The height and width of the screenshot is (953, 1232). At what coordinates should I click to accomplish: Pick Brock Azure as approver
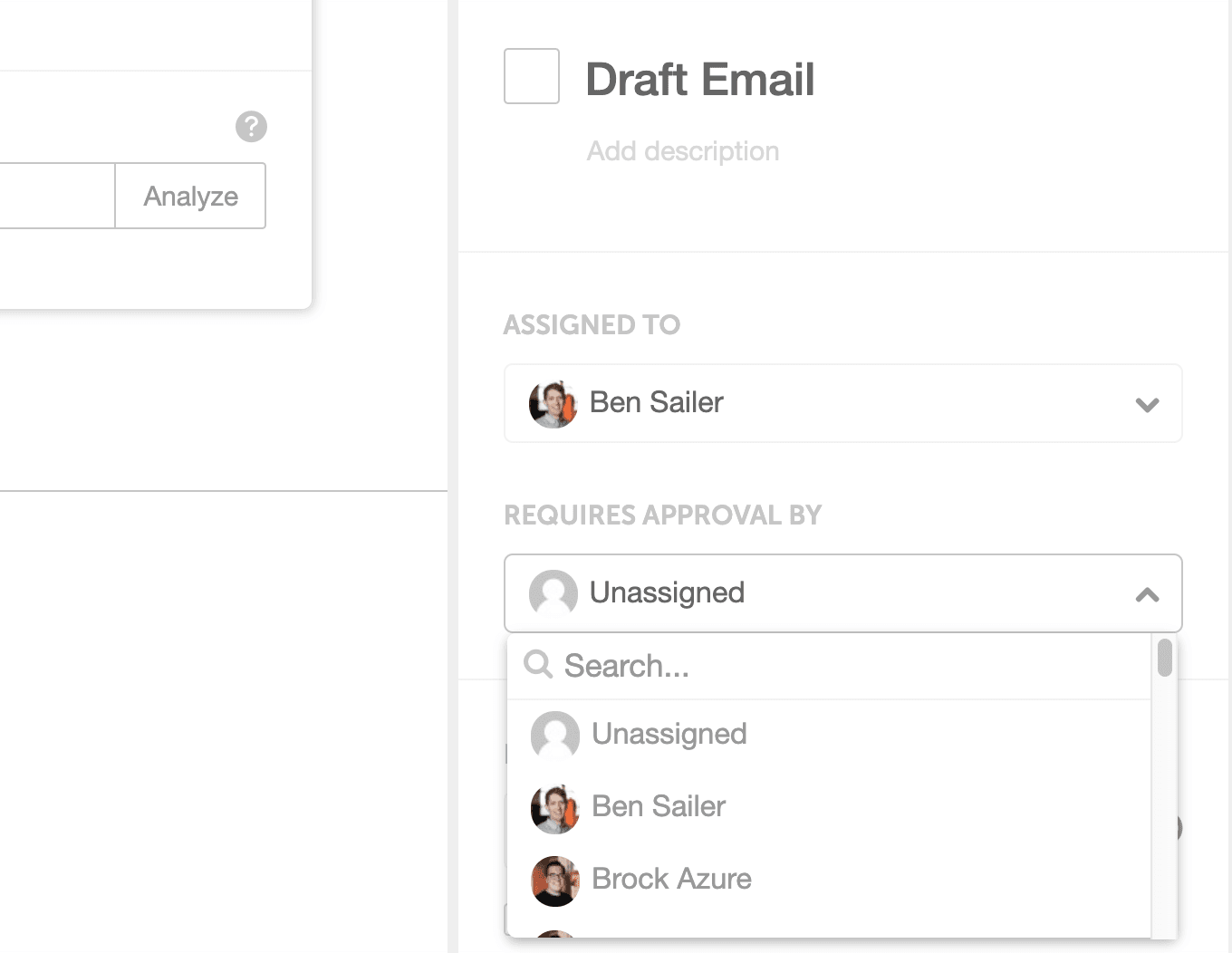pos(829,880)
